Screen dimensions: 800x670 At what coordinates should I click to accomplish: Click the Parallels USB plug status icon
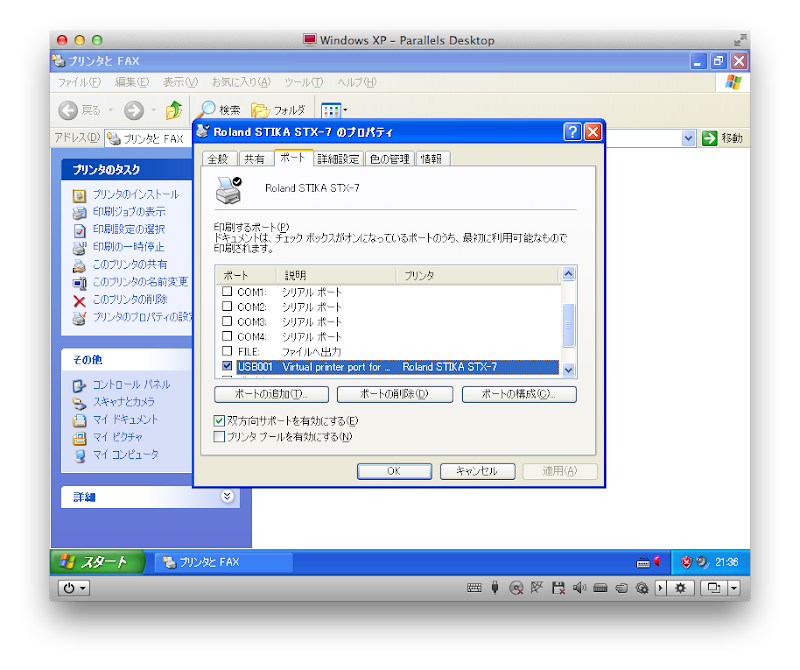495,588
